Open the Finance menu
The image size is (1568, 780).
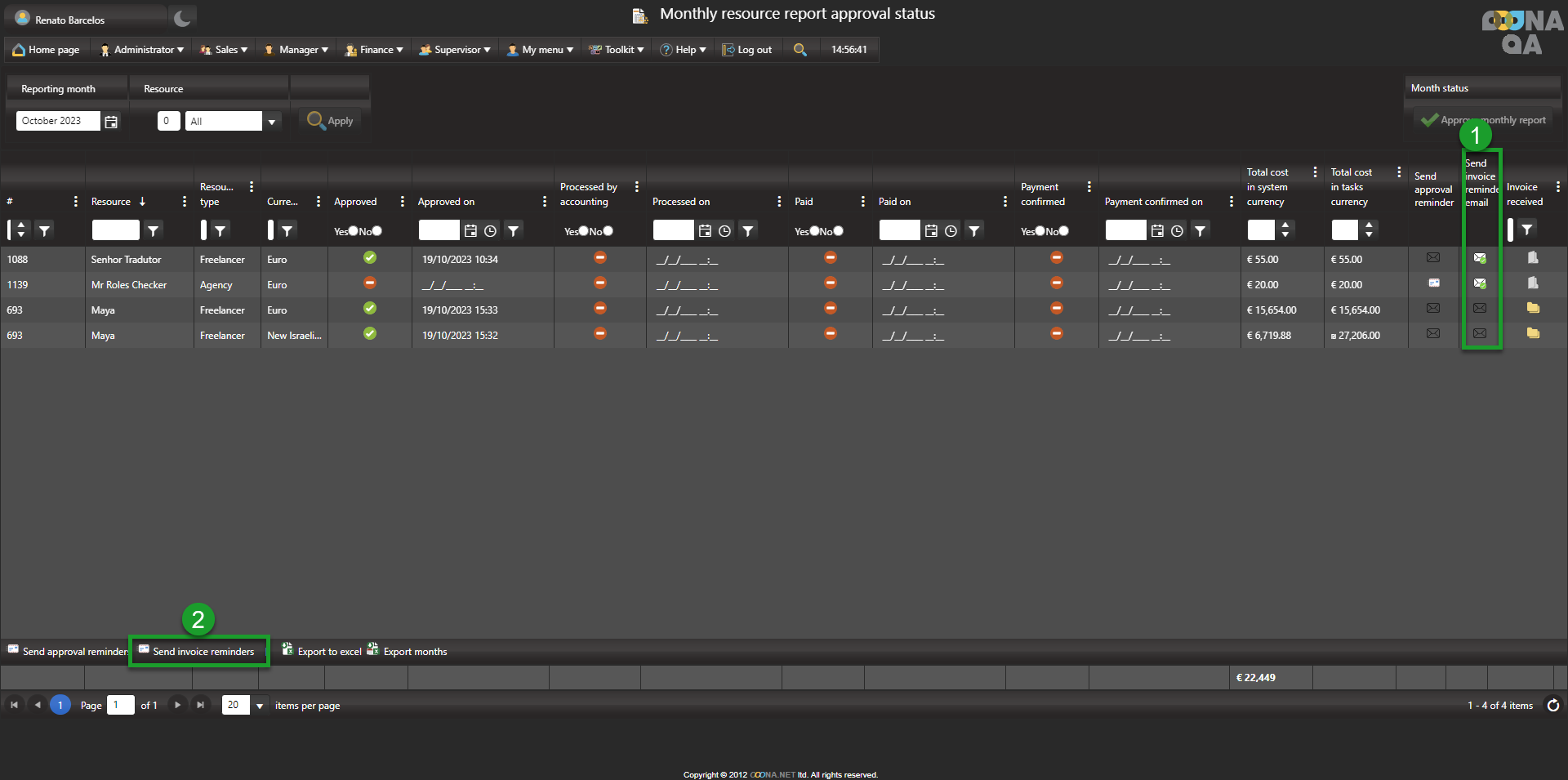click(375, 50)
